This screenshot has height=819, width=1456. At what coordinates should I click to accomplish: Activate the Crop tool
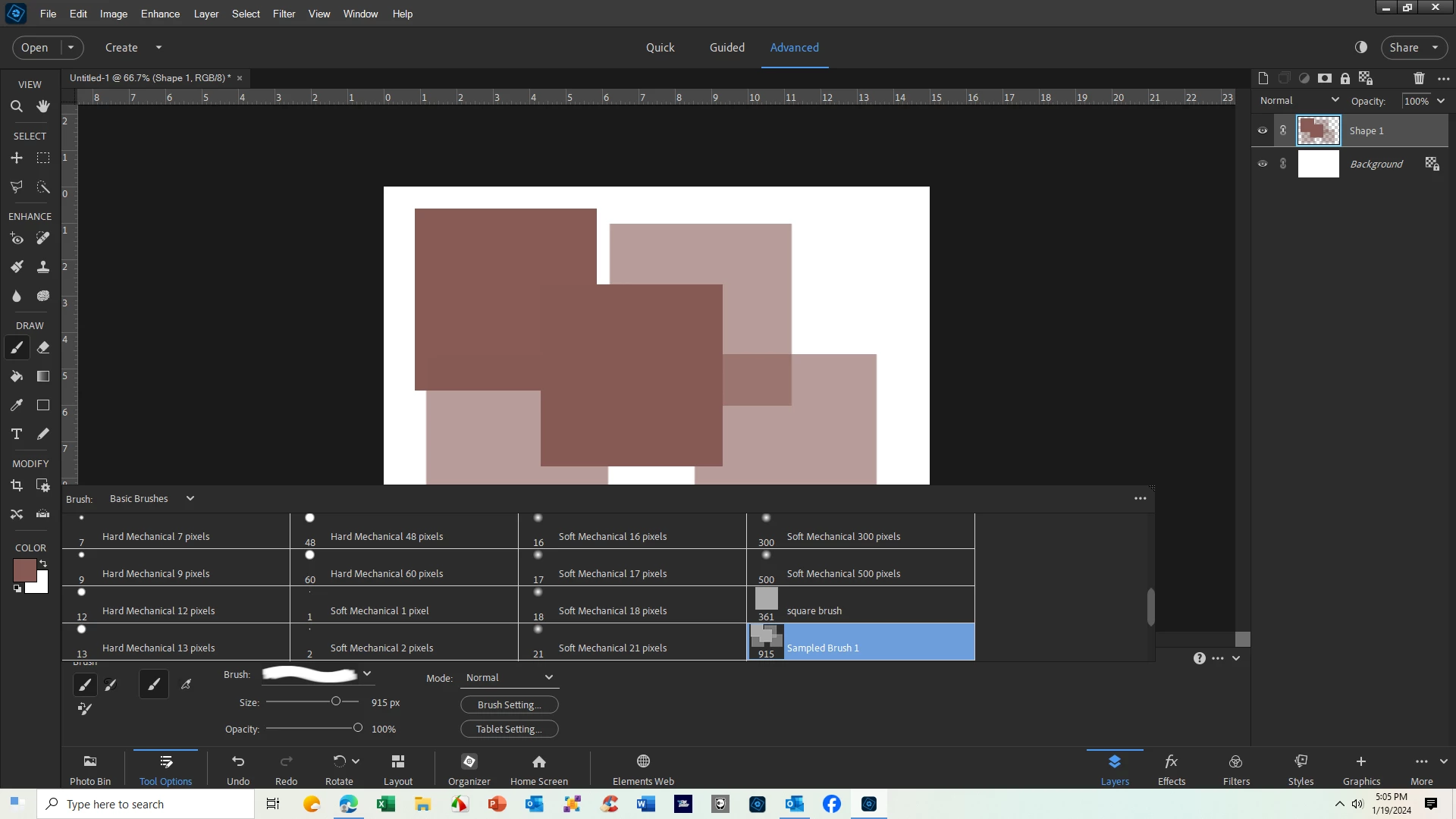16,486
